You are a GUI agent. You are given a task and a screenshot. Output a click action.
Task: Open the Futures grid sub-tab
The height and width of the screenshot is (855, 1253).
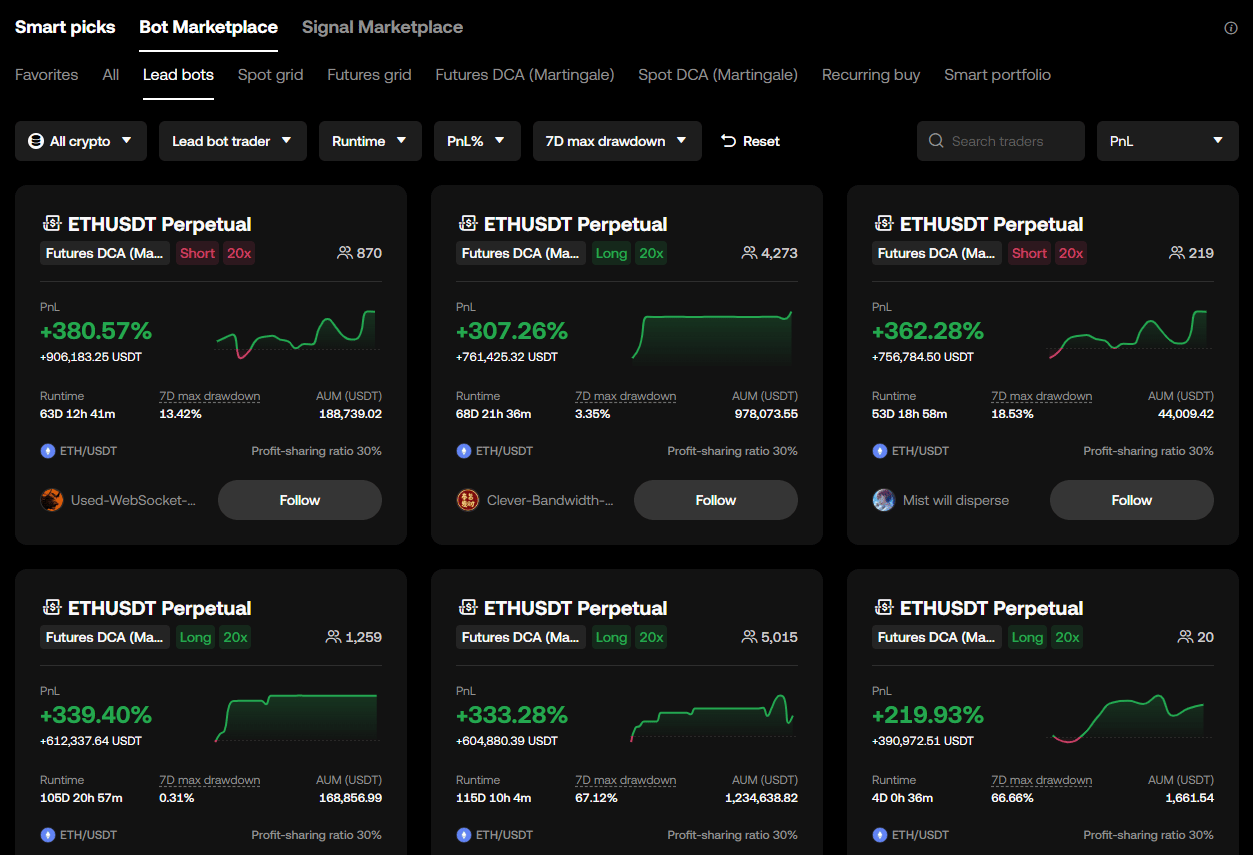tap(369, 75)
